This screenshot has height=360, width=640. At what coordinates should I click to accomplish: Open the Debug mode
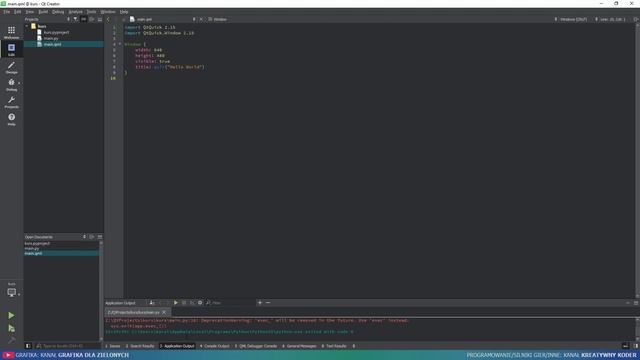pyautogui.click(x=11, y=84)
